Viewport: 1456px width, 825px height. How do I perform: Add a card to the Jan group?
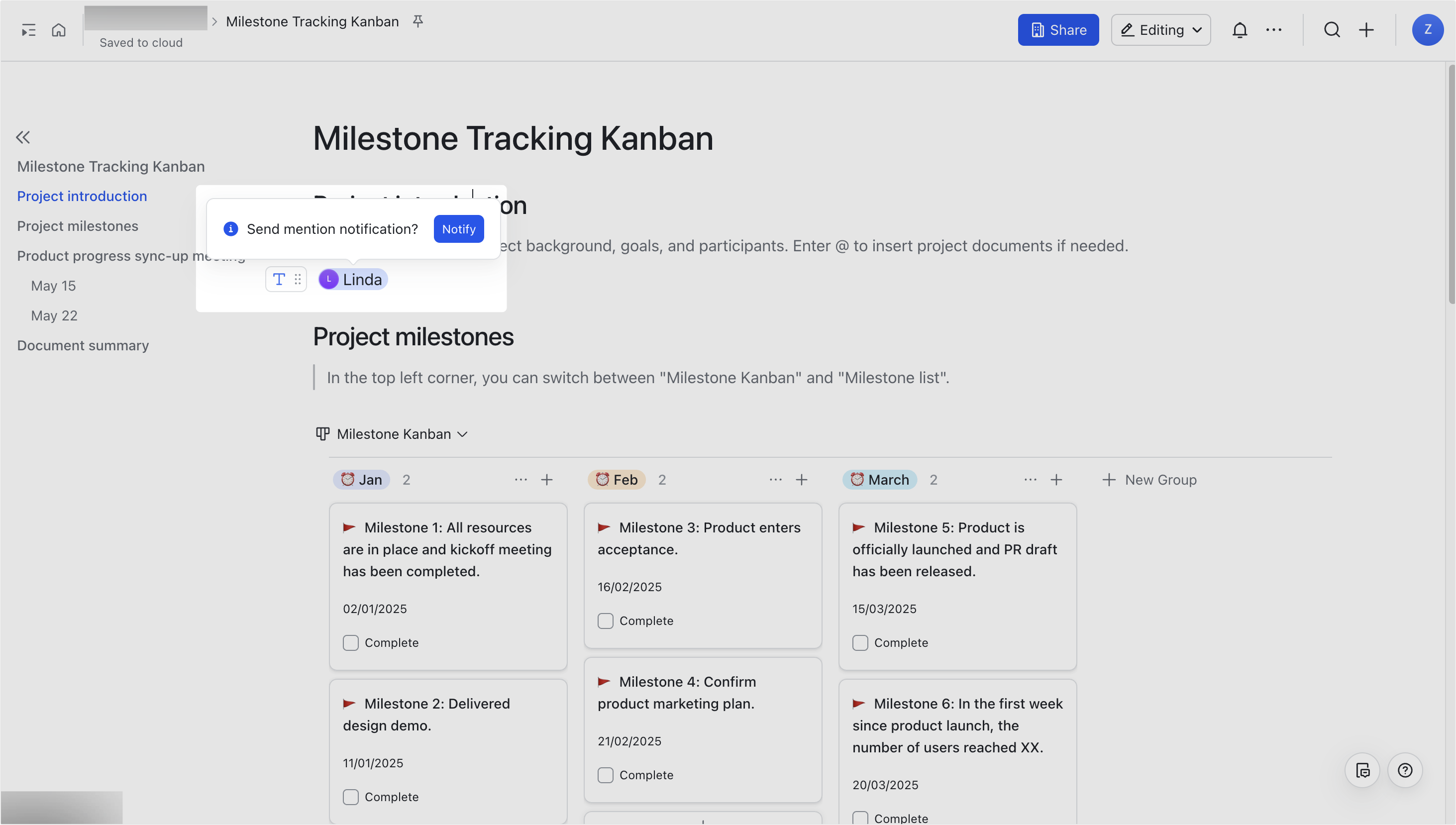547,480
